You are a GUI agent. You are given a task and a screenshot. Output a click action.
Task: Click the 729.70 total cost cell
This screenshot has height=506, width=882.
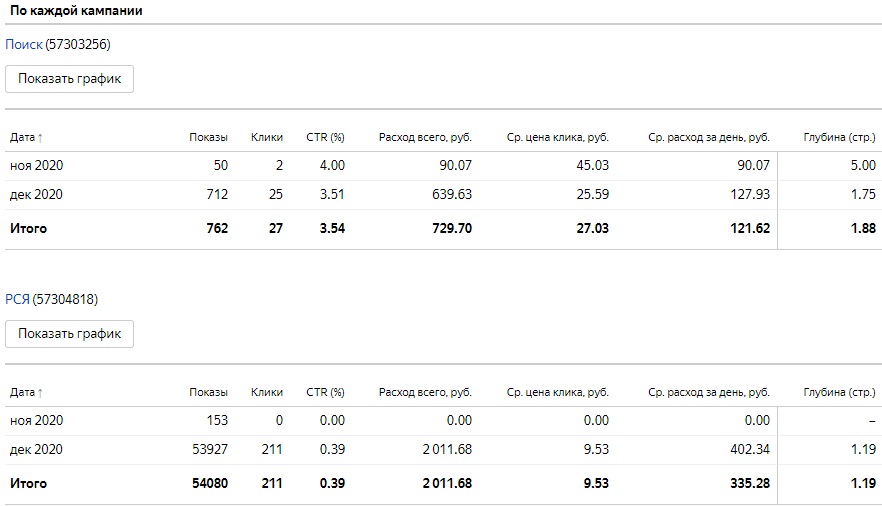[x=450, y=228]
